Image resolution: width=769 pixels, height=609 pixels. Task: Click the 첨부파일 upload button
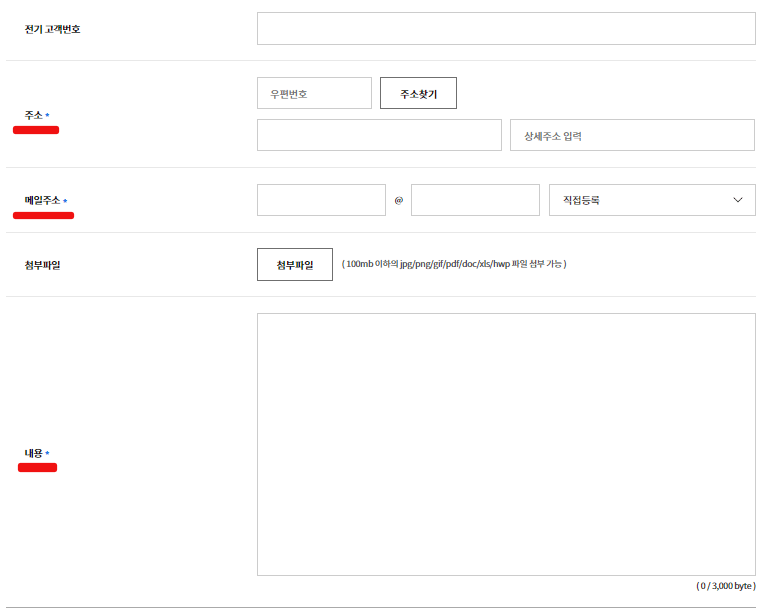[x=295, y=265]
